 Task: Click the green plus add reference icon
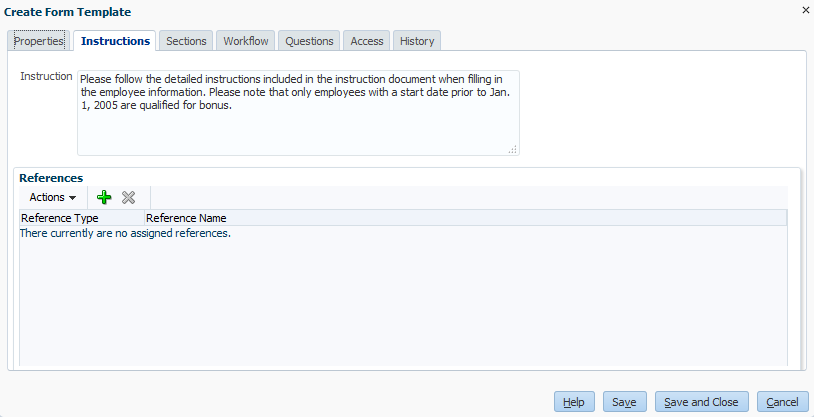104,198
